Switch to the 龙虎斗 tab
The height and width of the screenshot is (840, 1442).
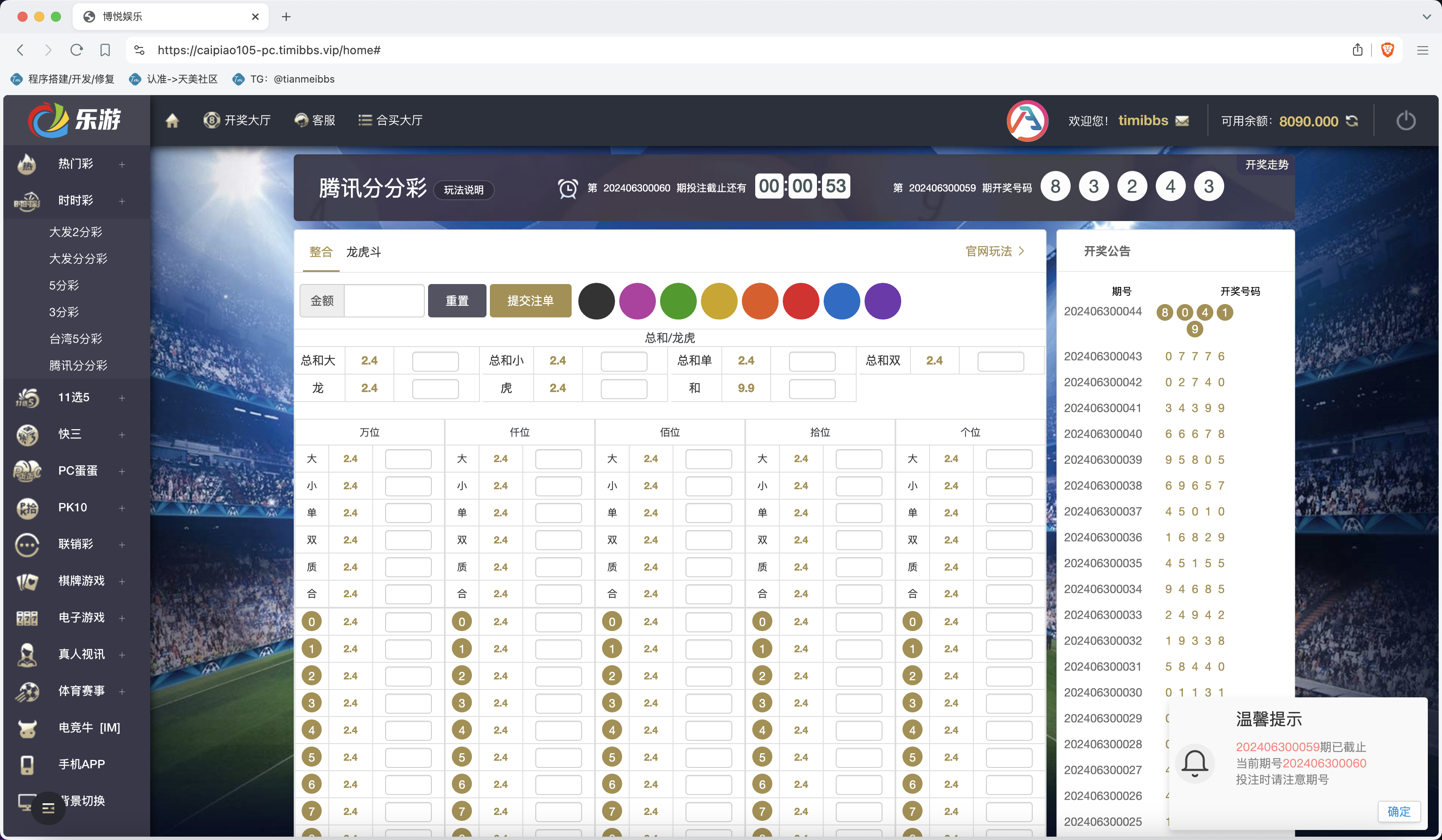(363, 251)
